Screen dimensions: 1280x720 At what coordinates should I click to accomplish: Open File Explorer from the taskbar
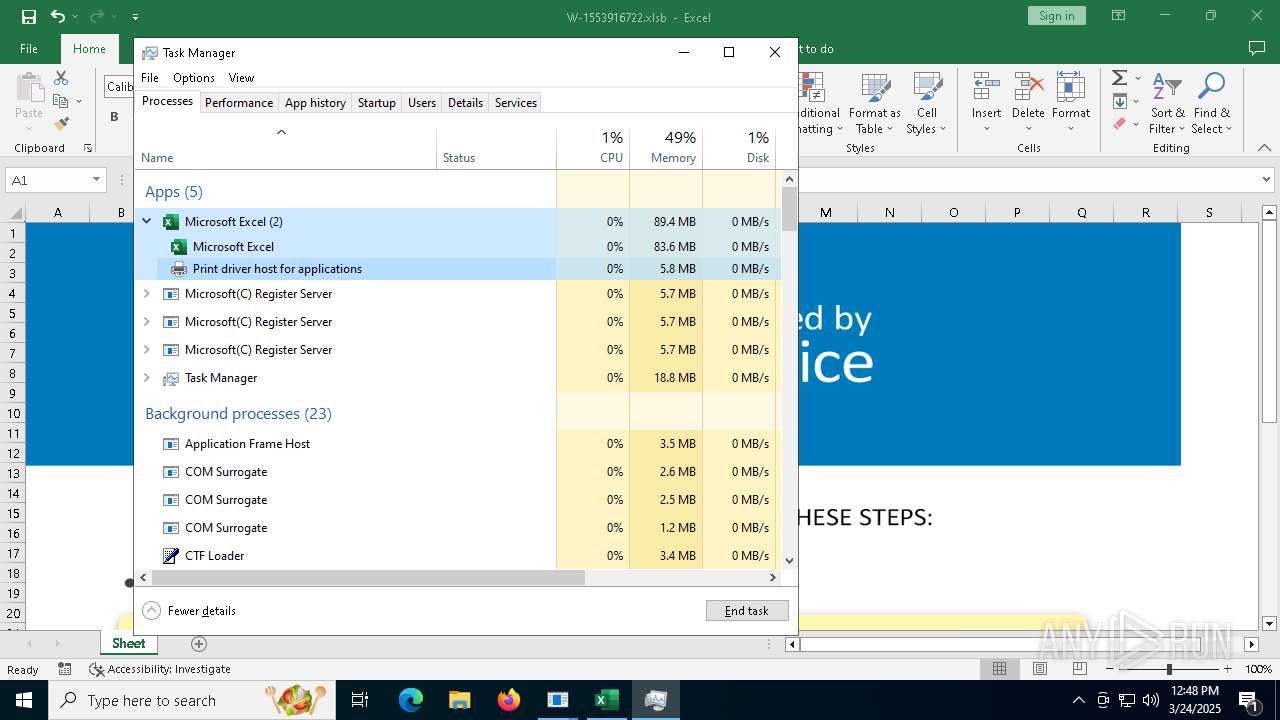point(460,700)
